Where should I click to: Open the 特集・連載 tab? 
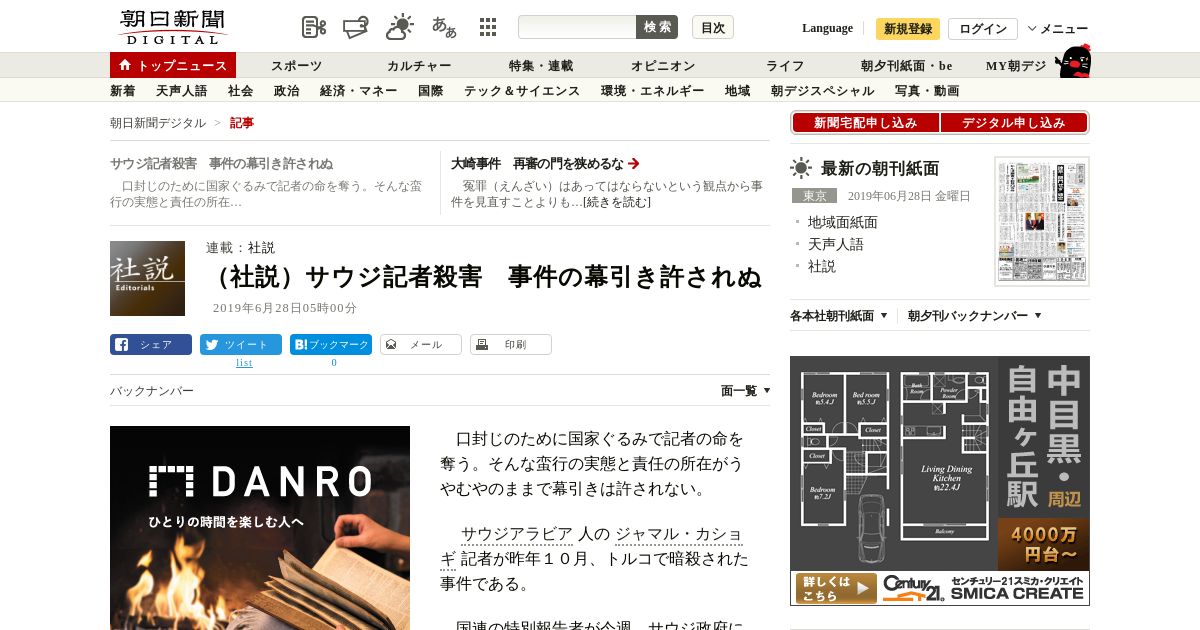click(x=541, y=66)
